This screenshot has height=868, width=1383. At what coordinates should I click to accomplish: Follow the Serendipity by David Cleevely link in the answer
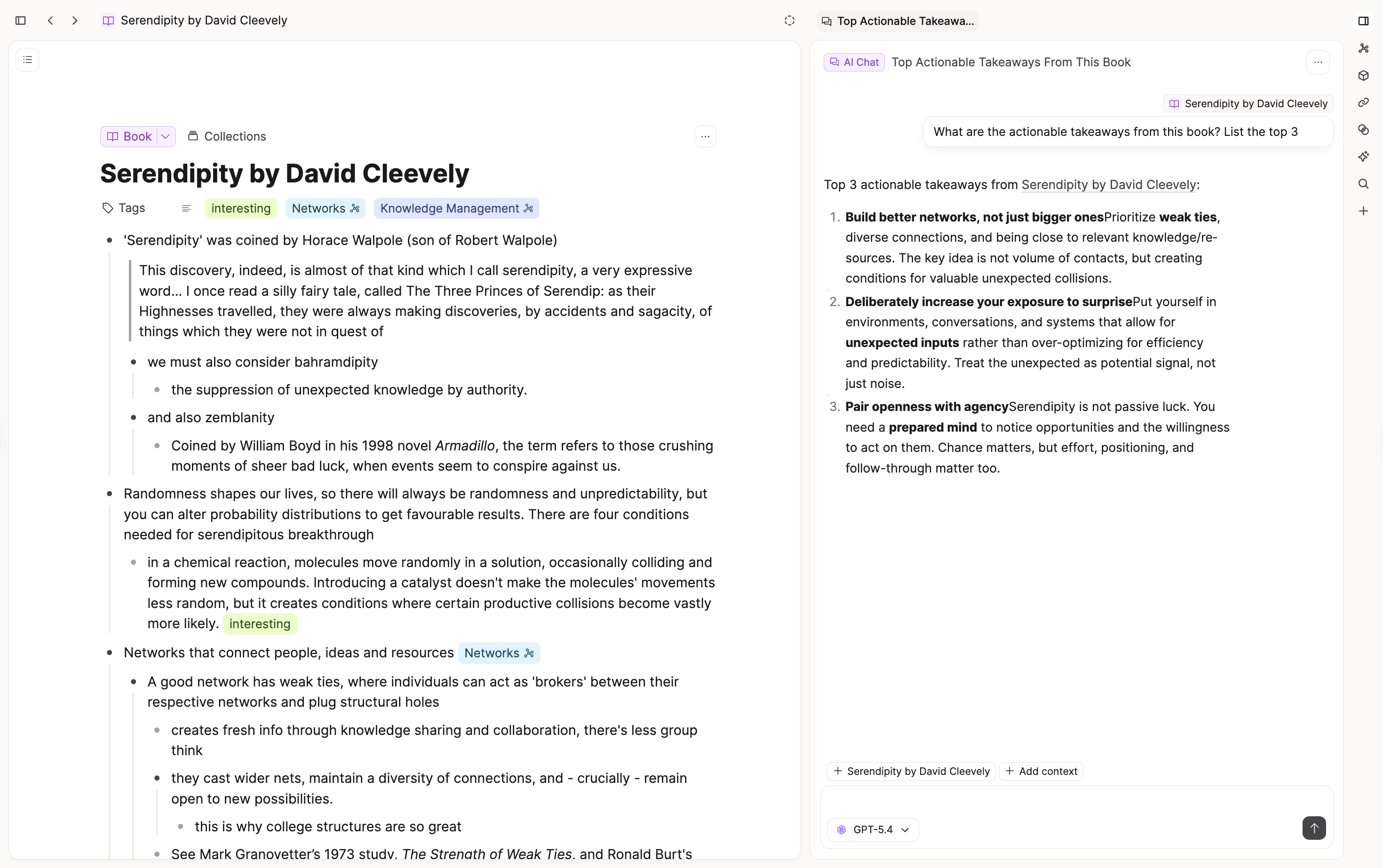tap(1108, 185)
